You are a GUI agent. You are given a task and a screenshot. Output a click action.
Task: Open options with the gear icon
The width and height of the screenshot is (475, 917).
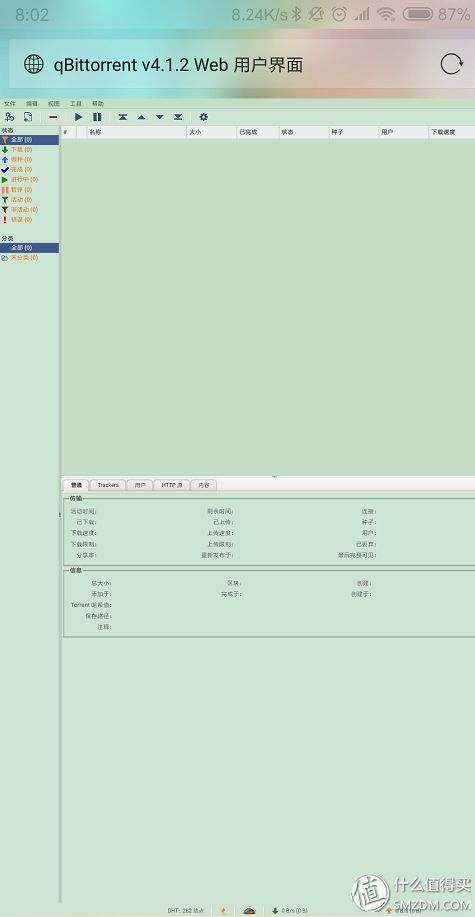coord(204,117)
